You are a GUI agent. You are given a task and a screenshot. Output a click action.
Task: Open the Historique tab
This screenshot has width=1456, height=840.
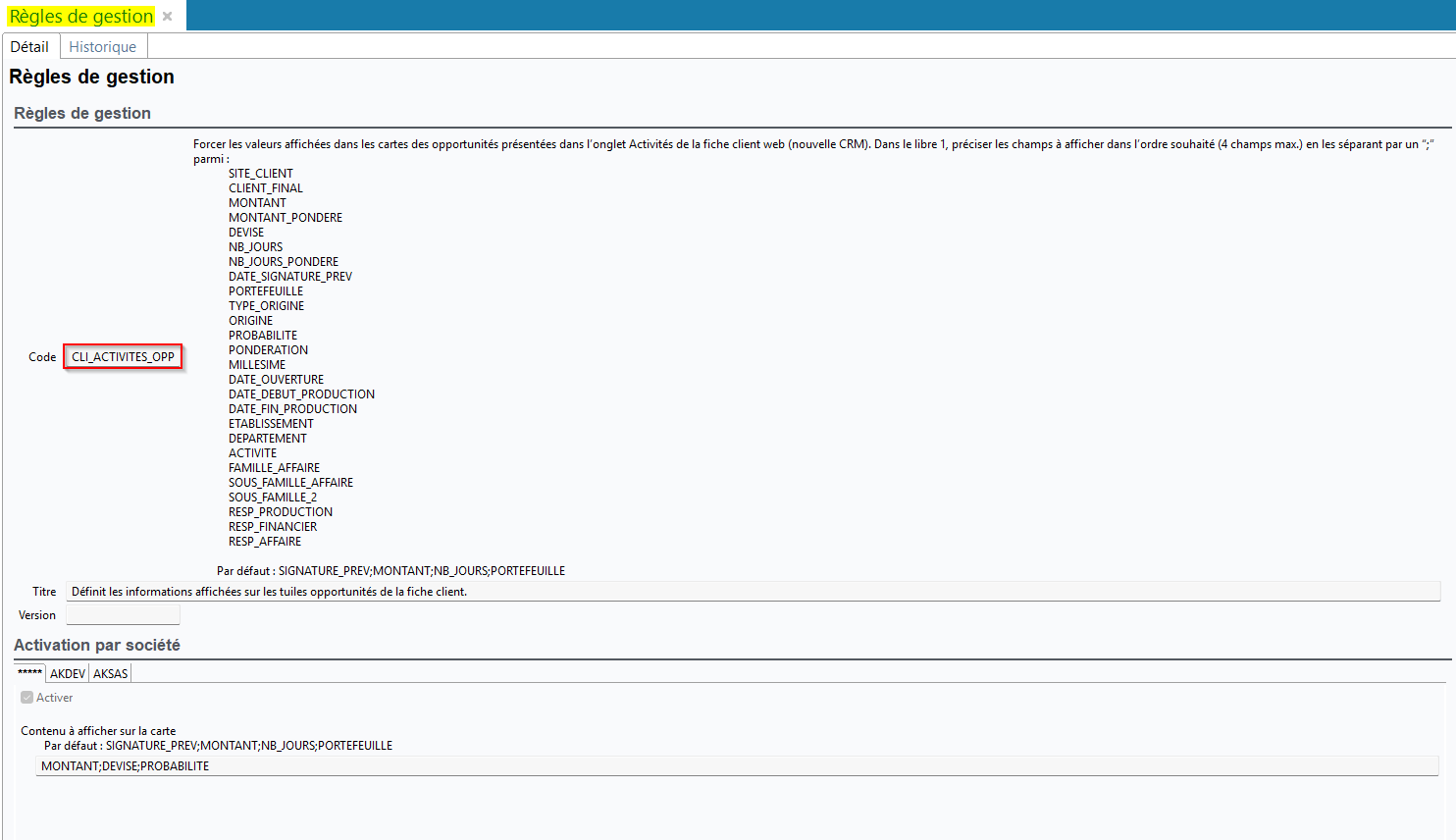click(103, 47)
